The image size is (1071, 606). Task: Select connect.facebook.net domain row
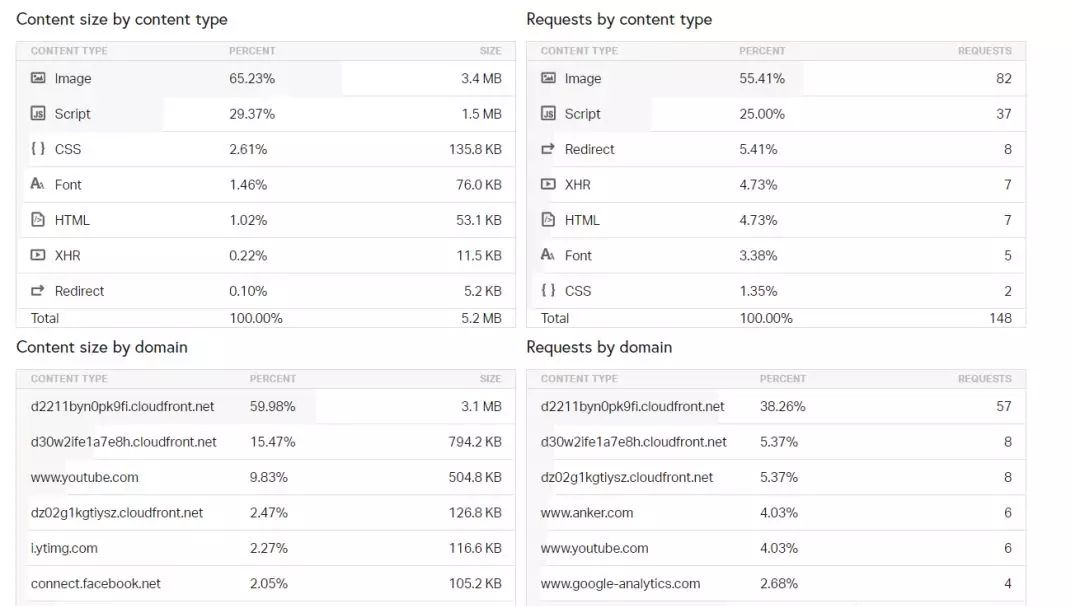tap(96, 584)
